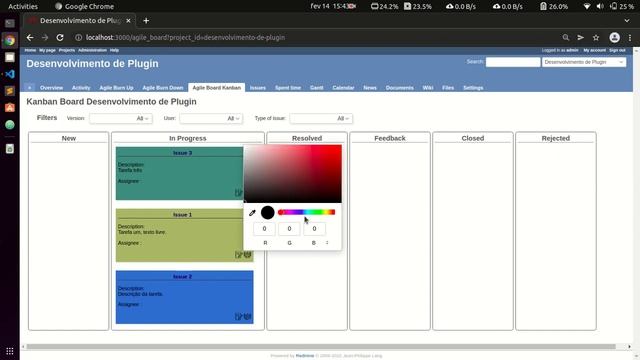Open the Wi-Fi network indicator in top bar

pos(587,6)
